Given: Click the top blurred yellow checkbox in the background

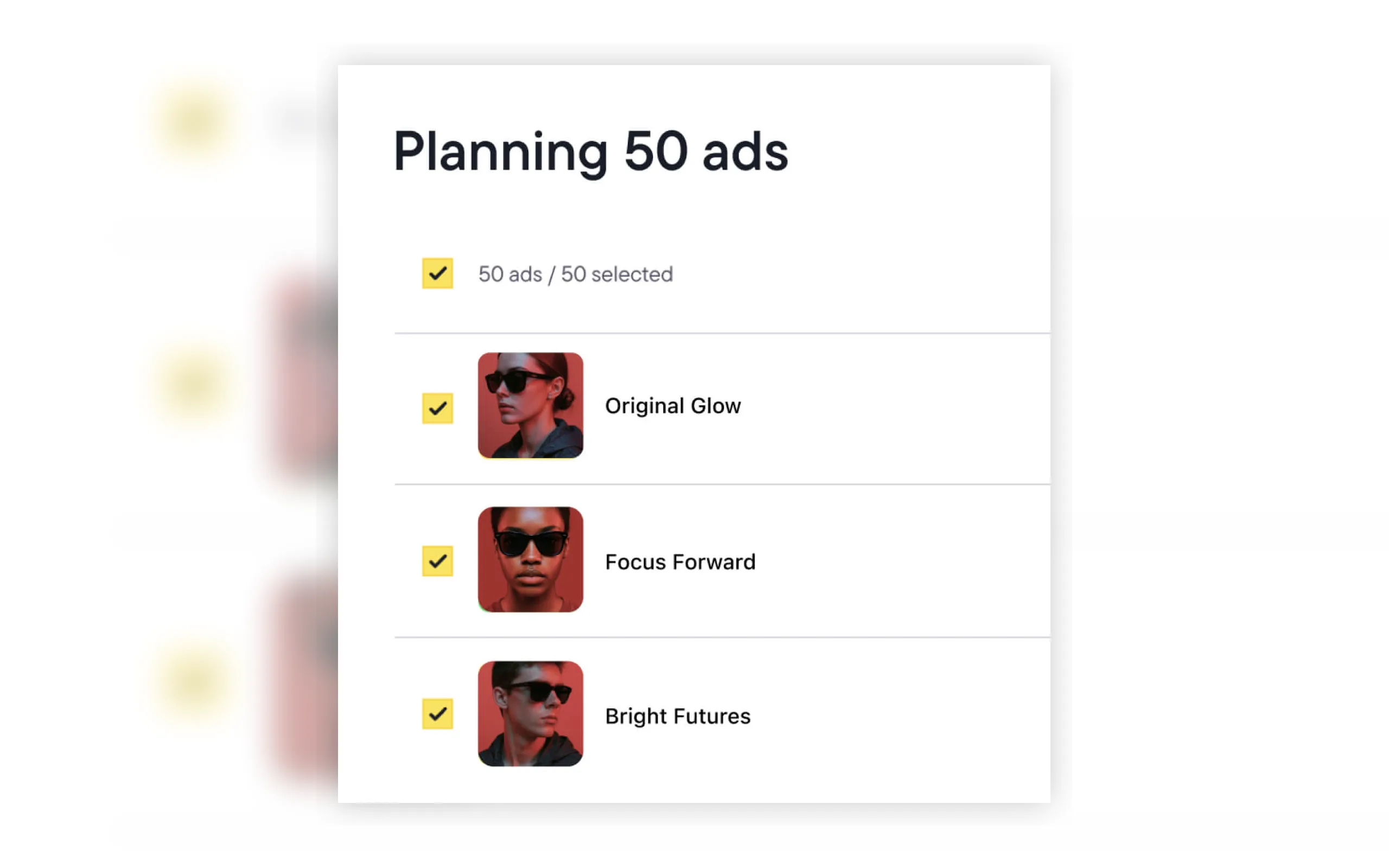Looking at the screenshot, I should click(x=193, y=122).
